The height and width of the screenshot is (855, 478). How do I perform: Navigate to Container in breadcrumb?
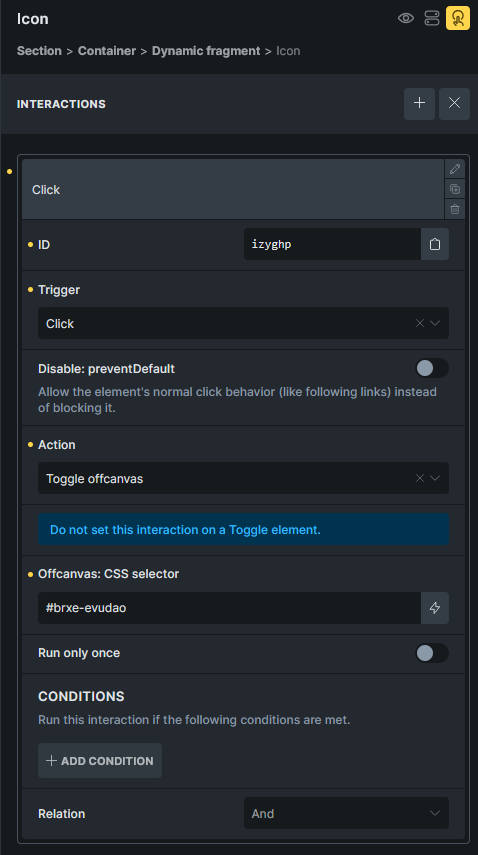pos(107,51)
